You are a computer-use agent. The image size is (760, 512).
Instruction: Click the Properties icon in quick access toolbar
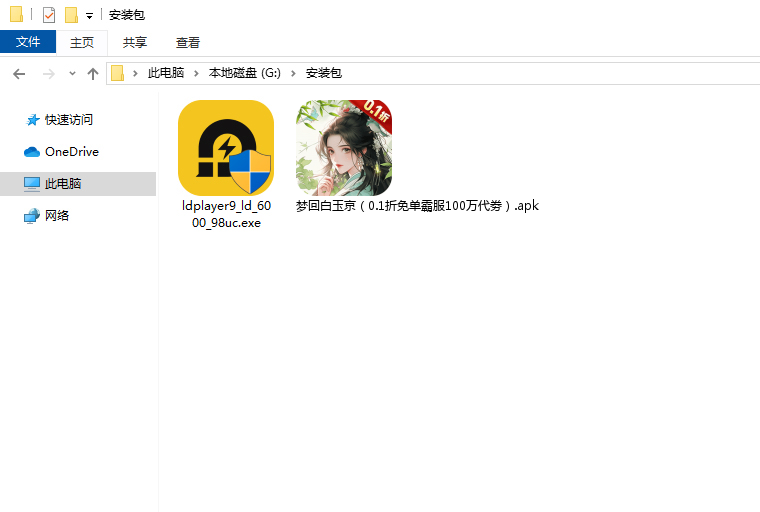pos(49,15)
